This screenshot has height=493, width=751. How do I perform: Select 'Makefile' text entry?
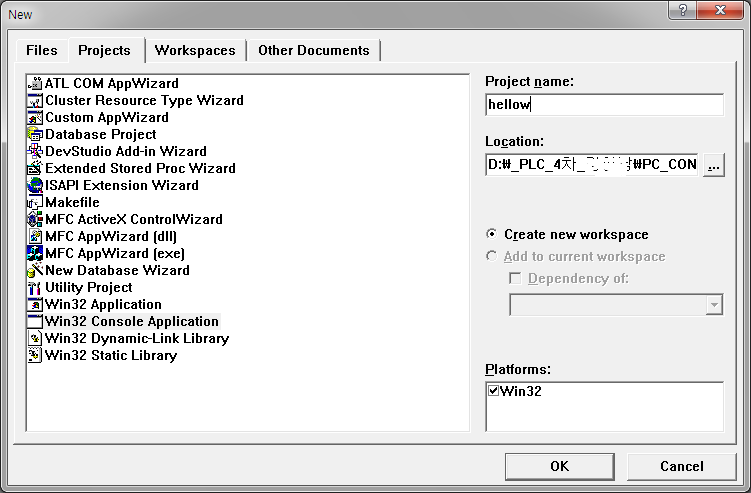72,203
